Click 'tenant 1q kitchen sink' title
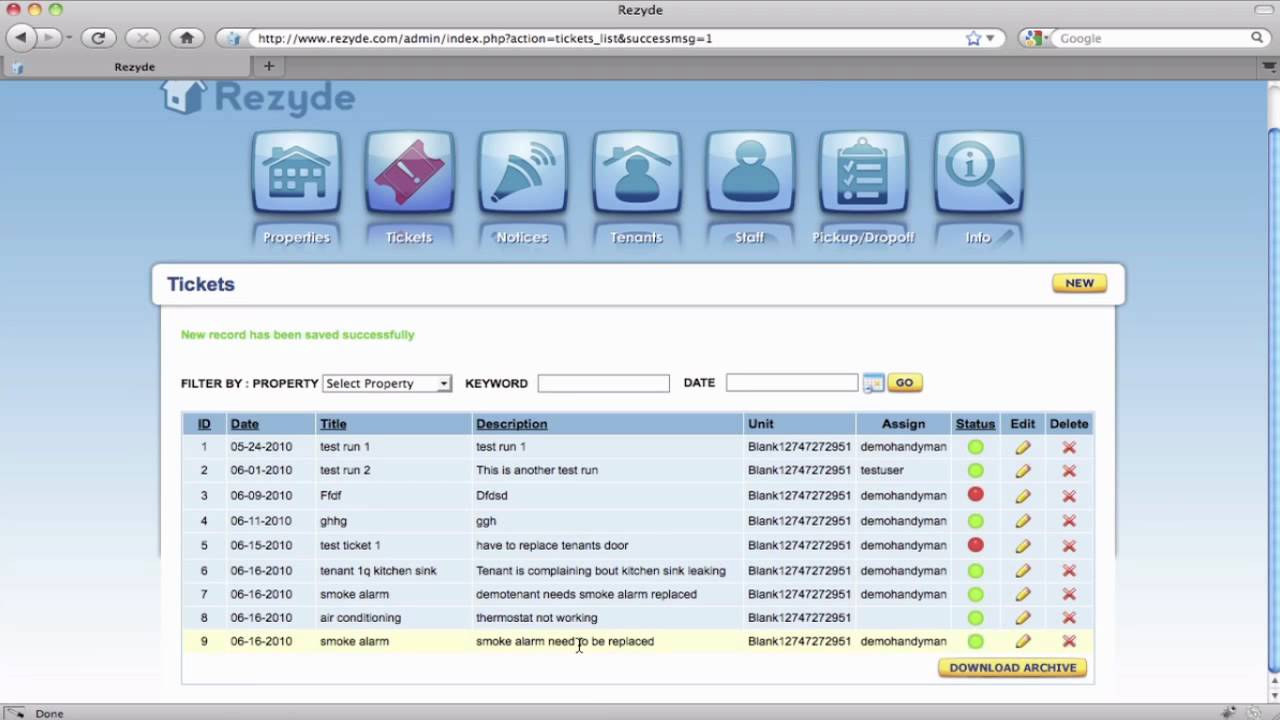1280x720 pixels. click(x=378, y=571)
